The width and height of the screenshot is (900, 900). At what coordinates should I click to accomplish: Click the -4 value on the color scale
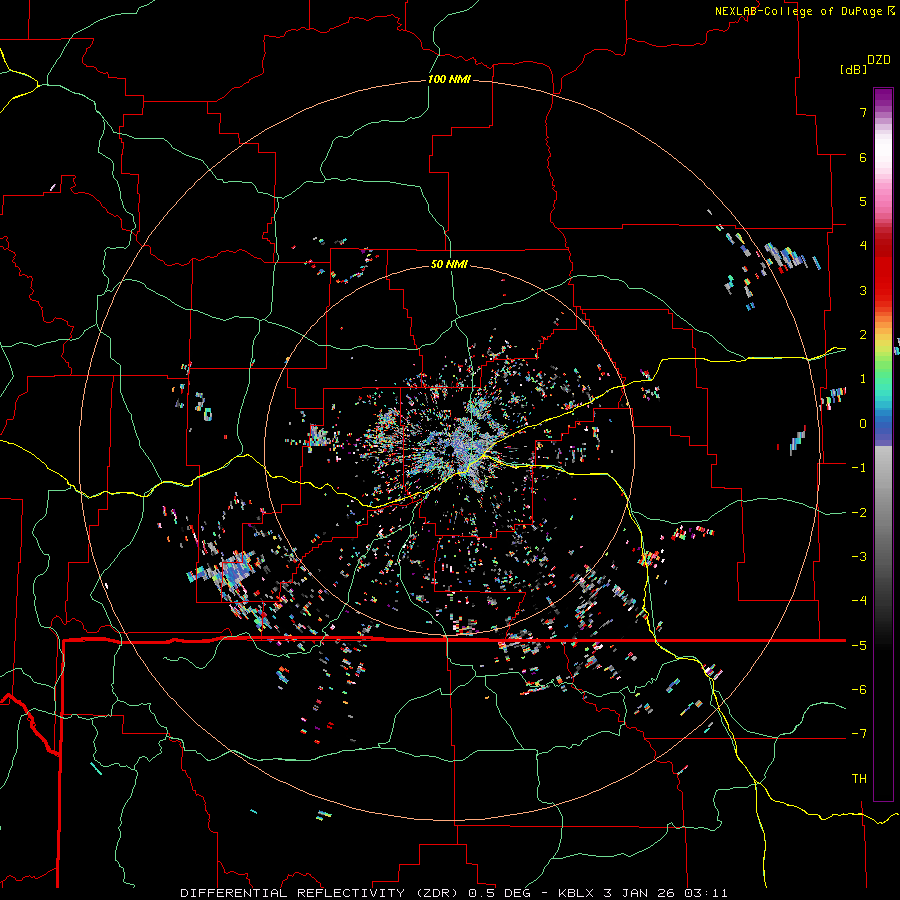[x=859, y=600]
